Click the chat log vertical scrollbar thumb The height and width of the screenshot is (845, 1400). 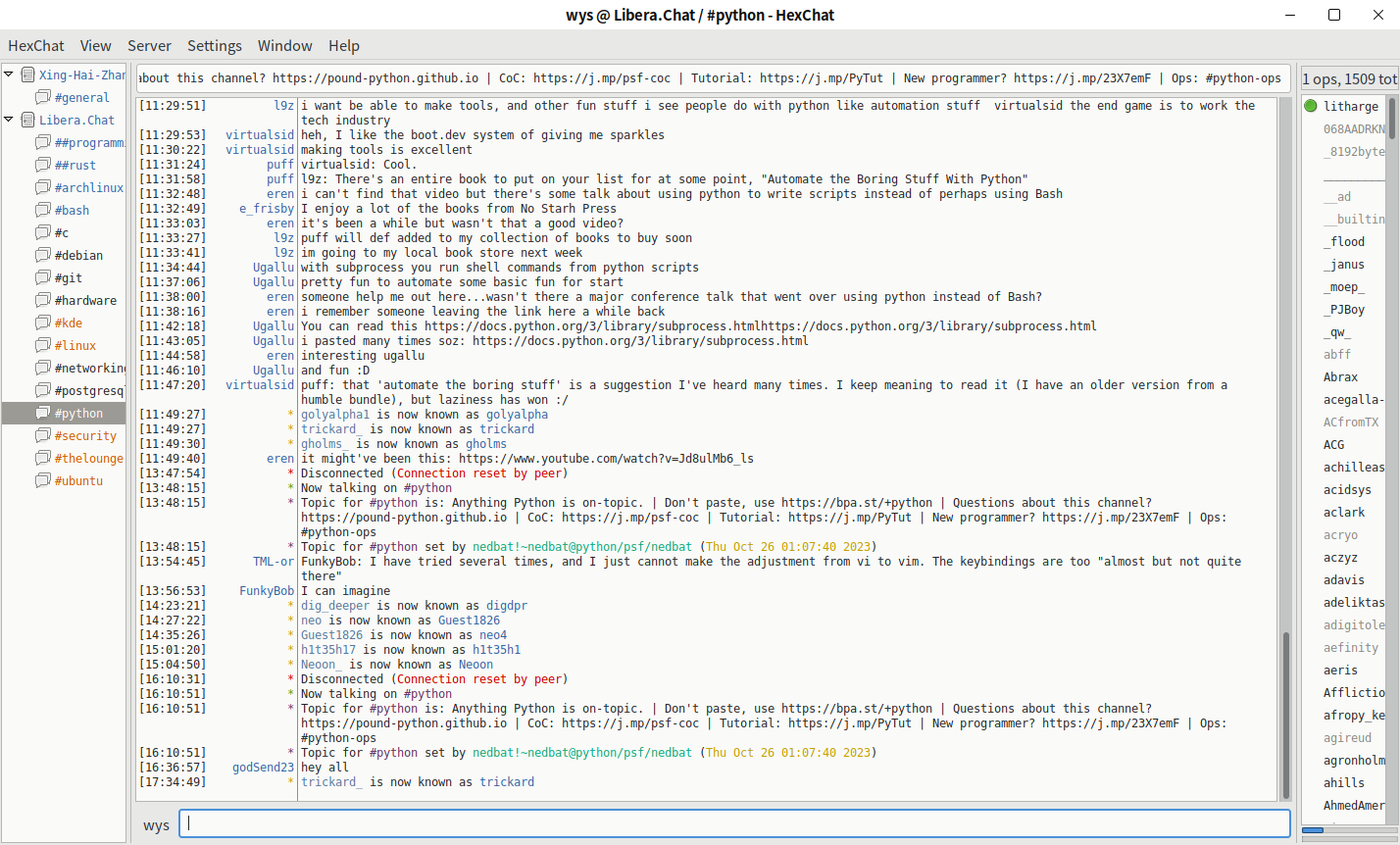coord(1286,714)
